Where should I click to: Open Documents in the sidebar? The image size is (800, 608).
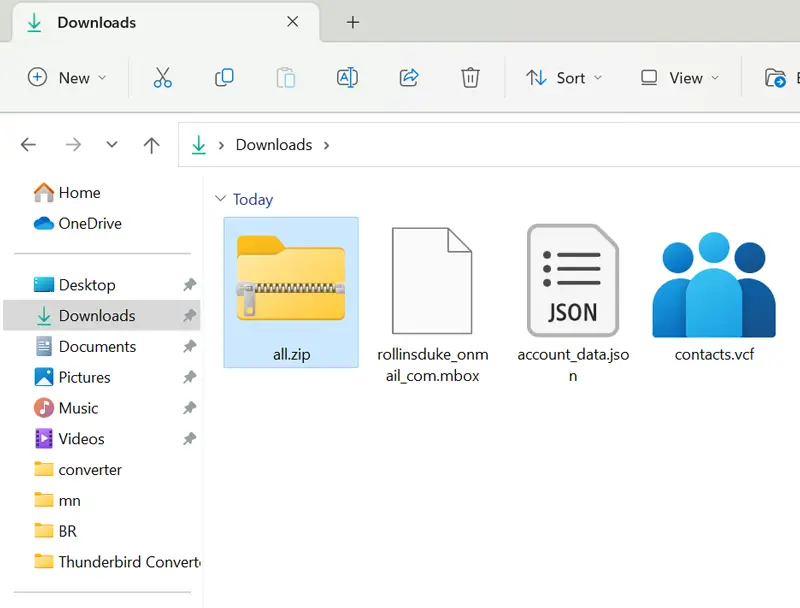[x=97, y=346]
